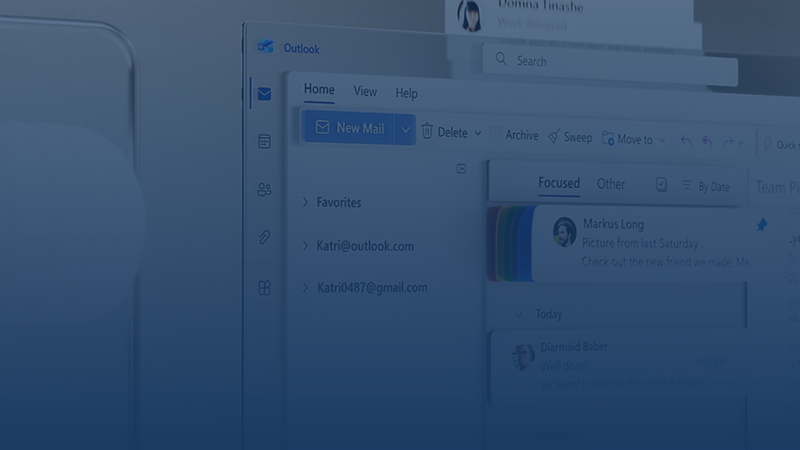Click Markus Long's avatar
This screenshot has height=450, width=800.
(x=565, y=232)
